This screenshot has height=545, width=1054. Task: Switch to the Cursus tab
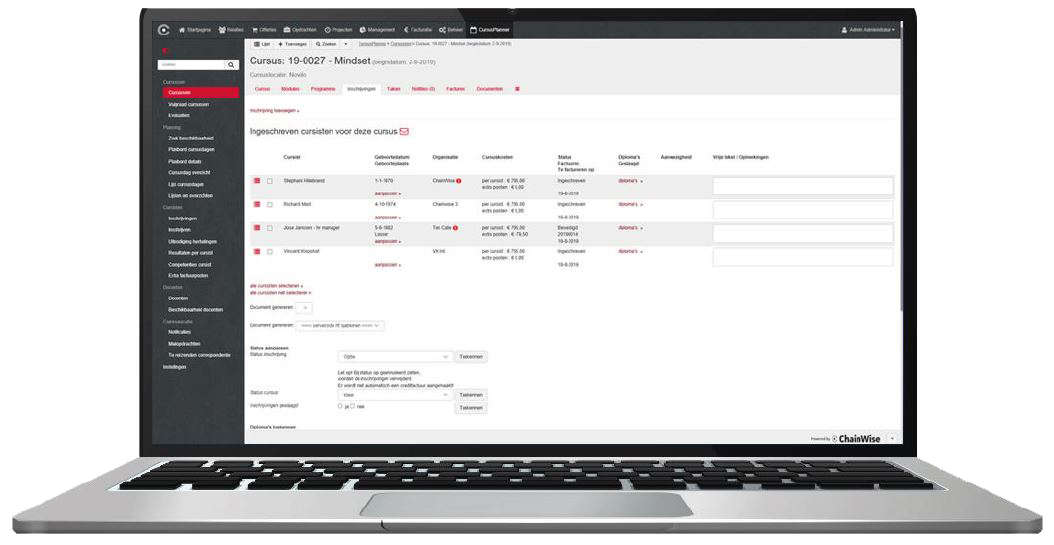pos(262,89)
